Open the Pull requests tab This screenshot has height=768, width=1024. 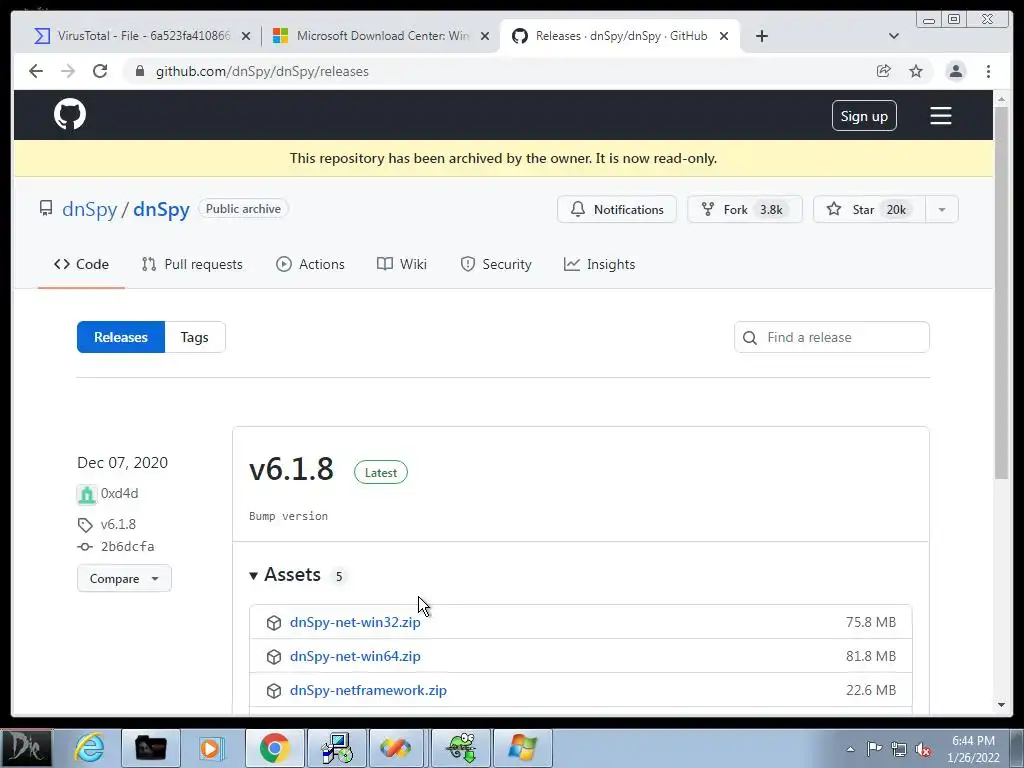[192, 264]
